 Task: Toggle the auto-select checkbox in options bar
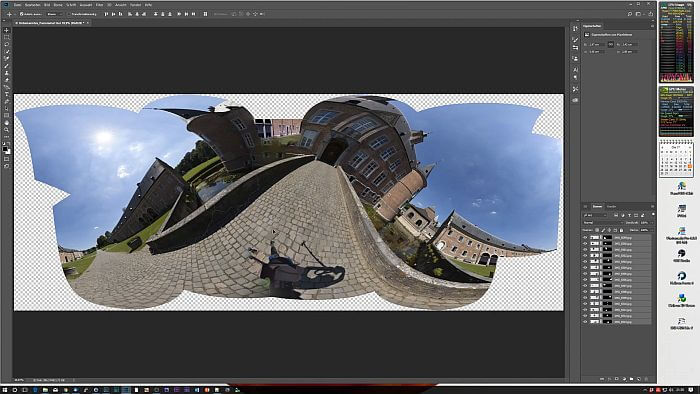pos(21,14)
